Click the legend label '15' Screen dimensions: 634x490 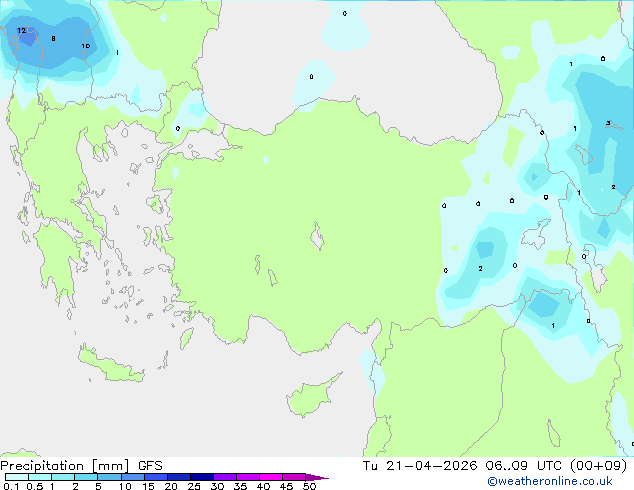148,486
